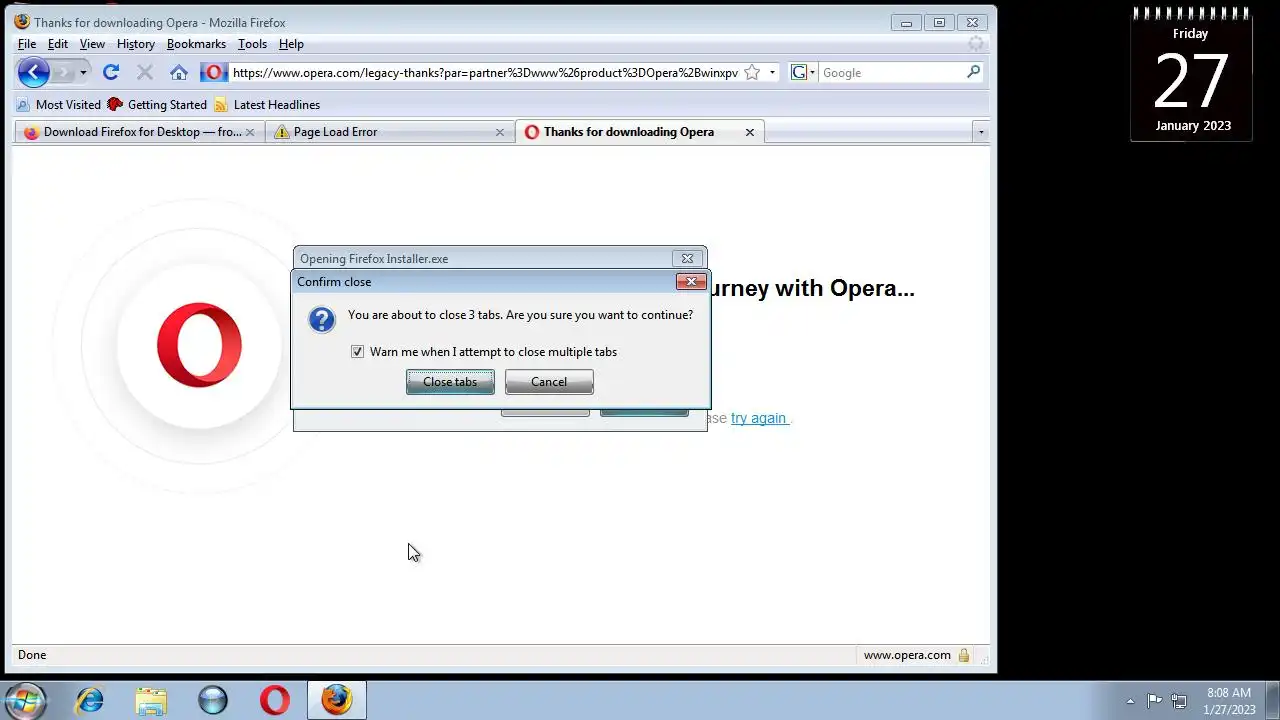
Task: Click the Firefox icon in title bar
Action: [22, 22]
